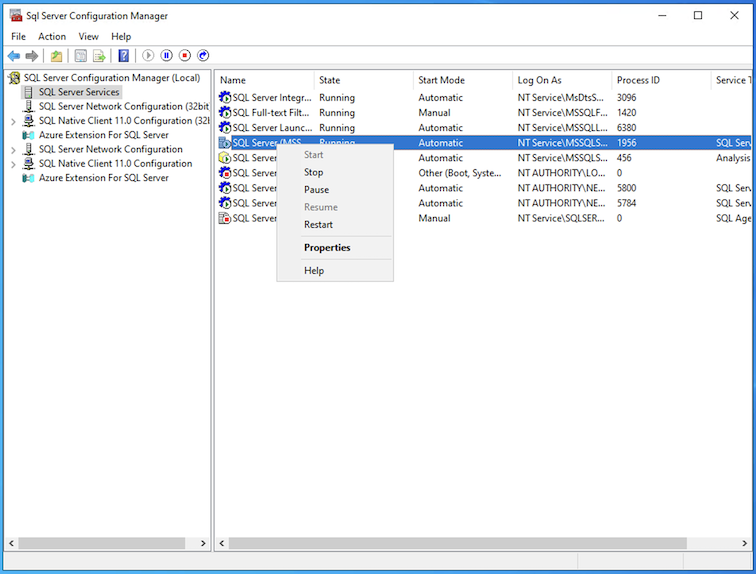Viewport: 756px width, 574px height.
Task: Click the Pause Service toolbar icon
Action: point(166,56)
